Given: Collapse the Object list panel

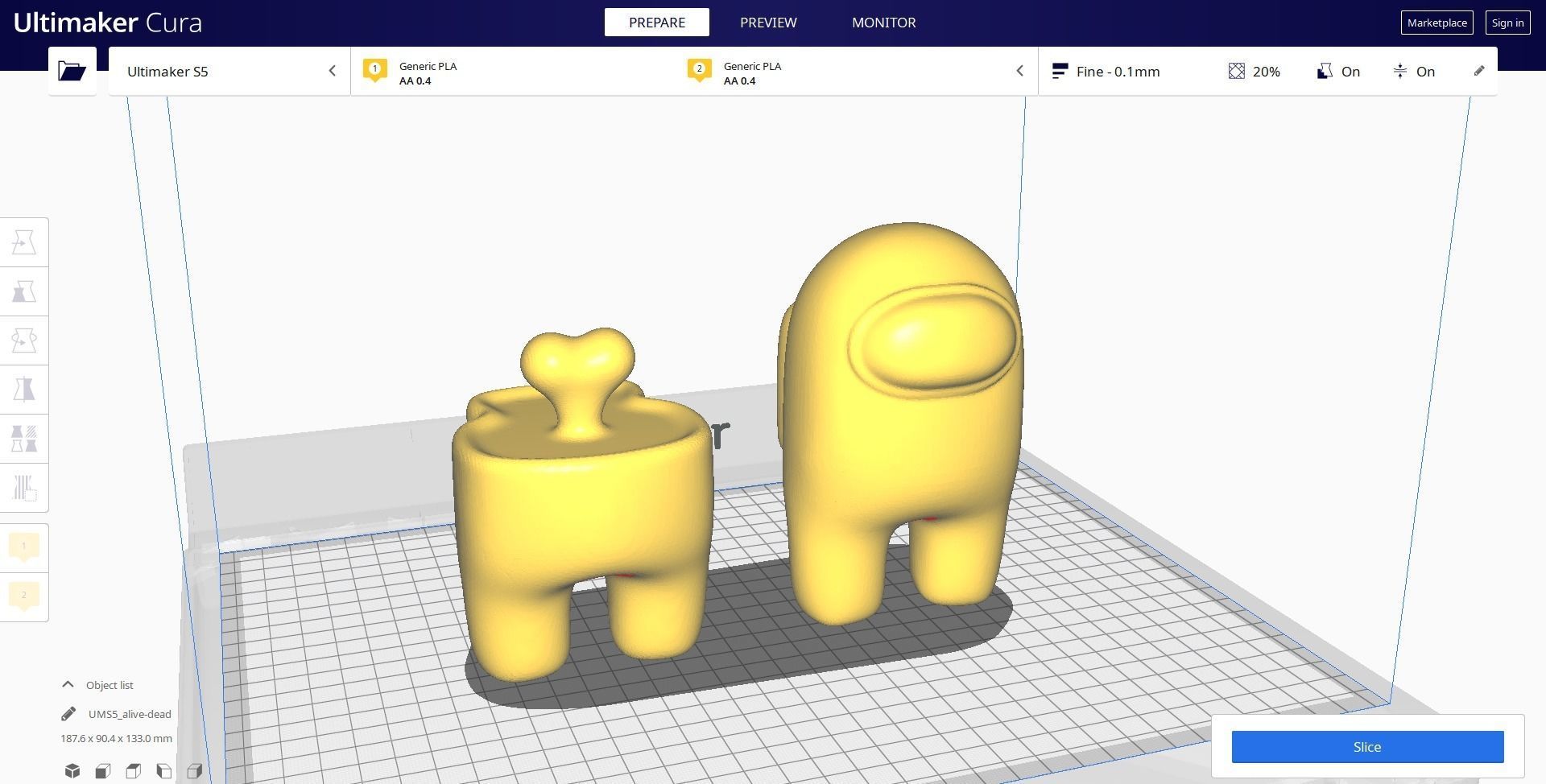Looking at the screenshot, I should click(x=68, y=684).
